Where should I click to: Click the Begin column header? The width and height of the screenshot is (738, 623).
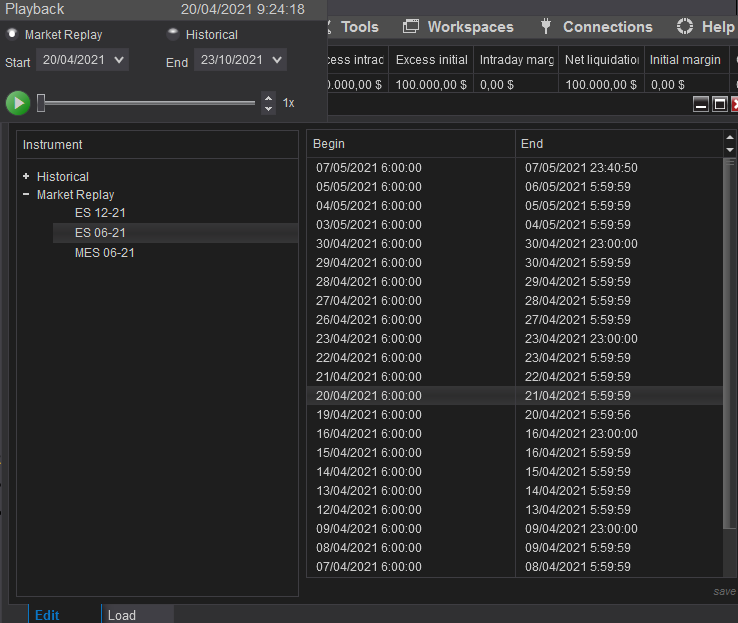coord(410,144)
